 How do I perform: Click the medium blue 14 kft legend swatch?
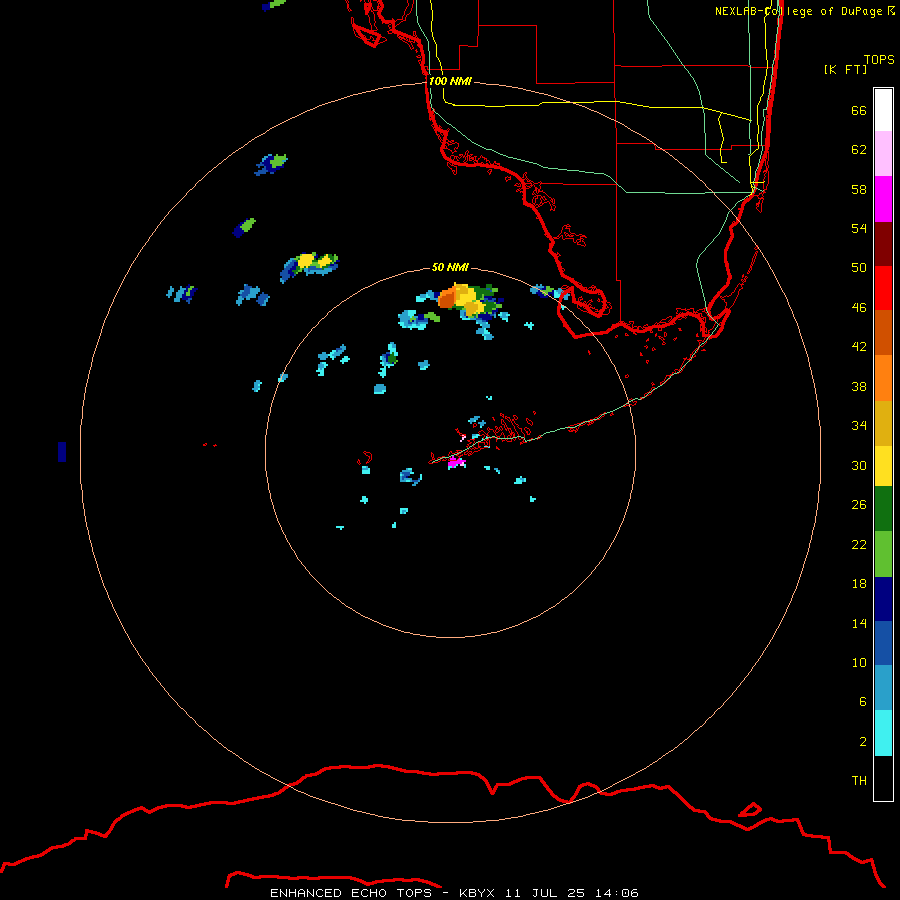point(883,643)
